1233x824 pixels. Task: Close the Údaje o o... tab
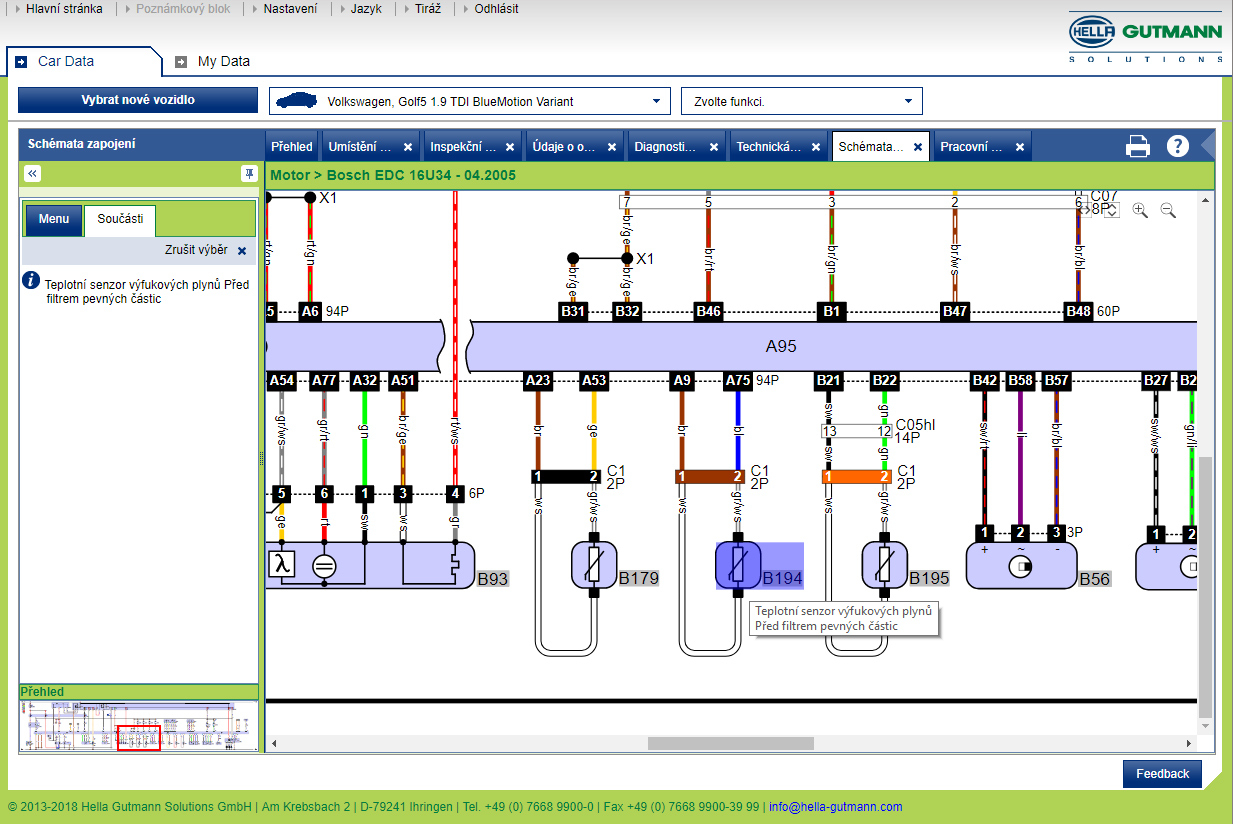pos(612,147)
